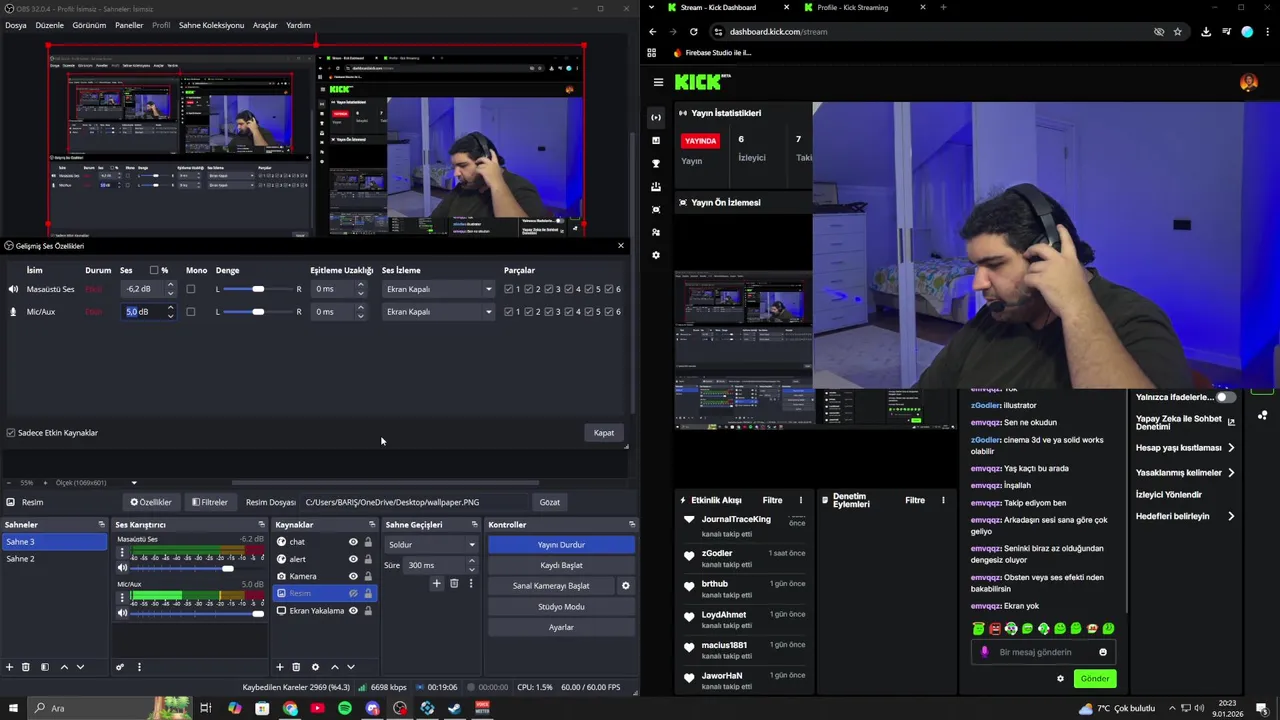Open Kick sidebar hamburger menu

[x=658, y=82]
